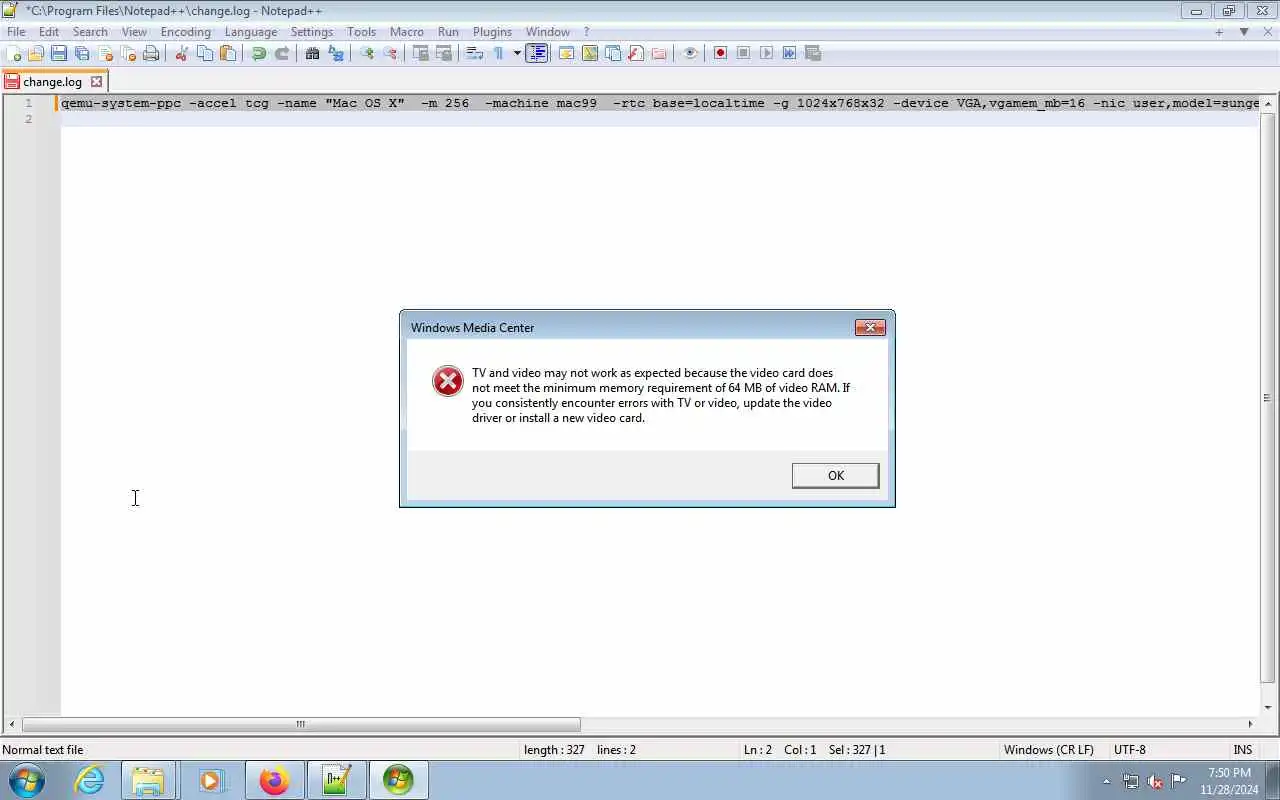The width and height of the screenshot is (1280, 800).
Task: Click the Save All toolbar icon
Action: point(82,53)
